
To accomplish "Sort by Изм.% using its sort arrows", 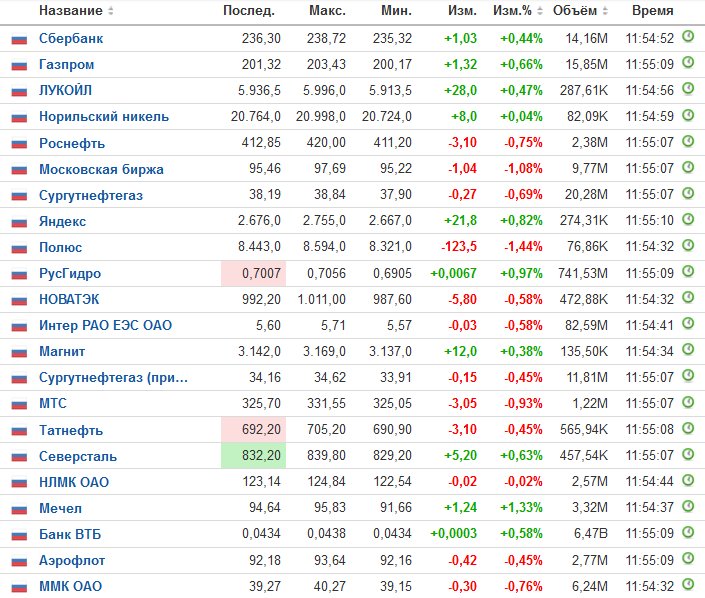I will point(540,11).
